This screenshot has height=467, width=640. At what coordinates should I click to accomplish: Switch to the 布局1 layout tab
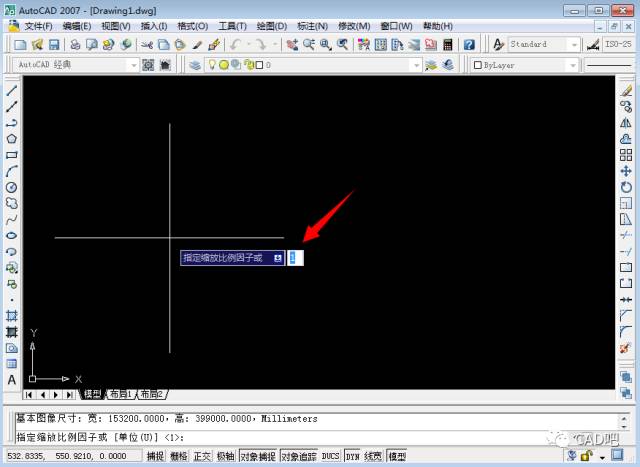(x=119, y=394)
